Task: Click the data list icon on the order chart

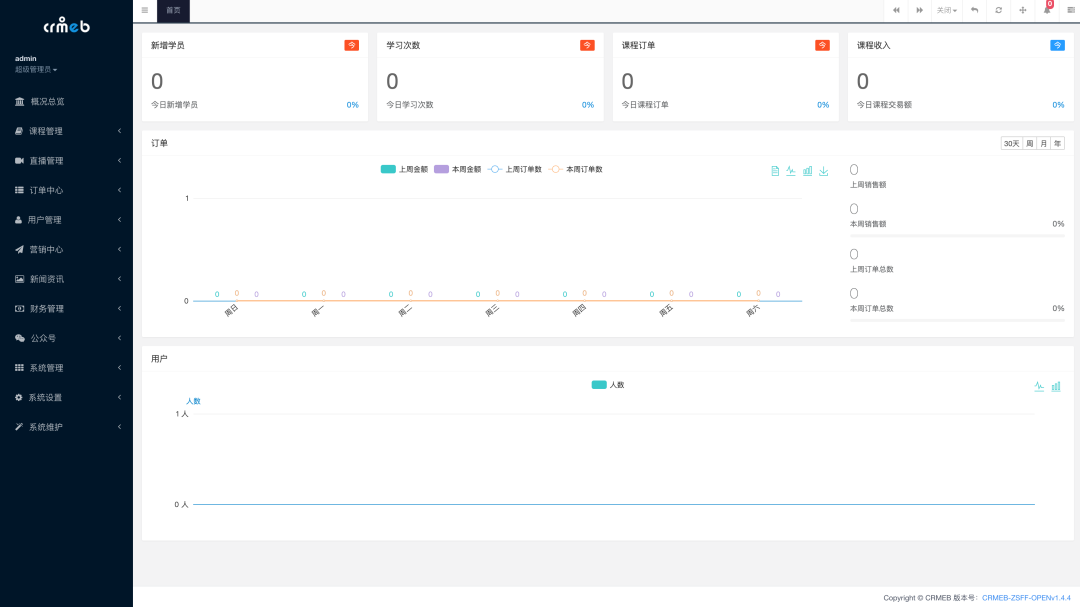Action: point(776,171)
